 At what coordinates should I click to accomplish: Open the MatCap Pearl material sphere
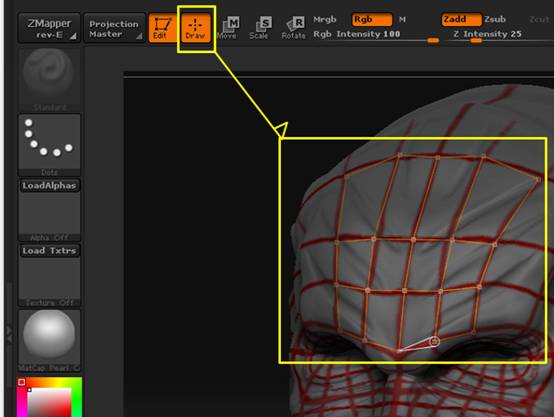coord(49,341)
